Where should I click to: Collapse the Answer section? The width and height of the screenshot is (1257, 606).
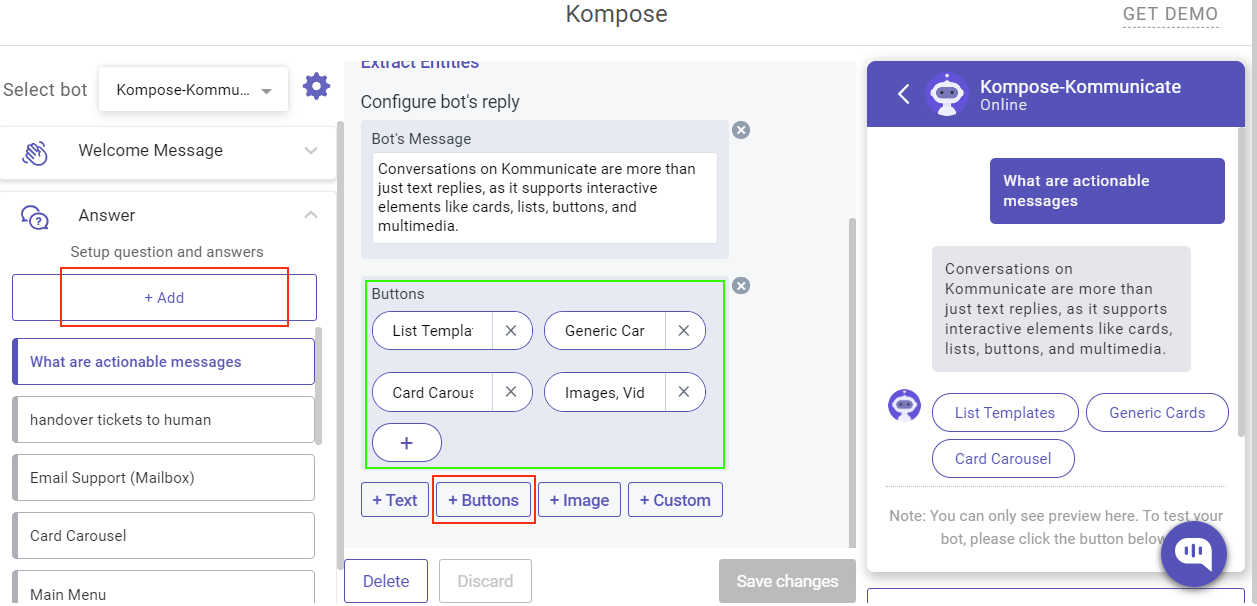(310, 214)
